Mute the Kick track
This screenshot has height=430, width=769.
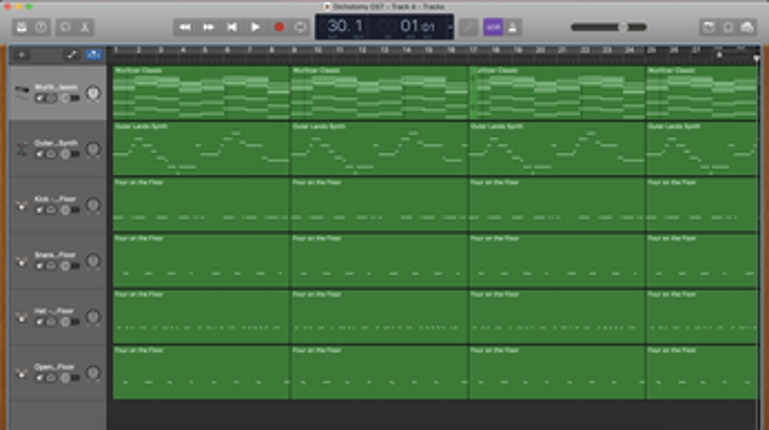click(x=39, y=210)
